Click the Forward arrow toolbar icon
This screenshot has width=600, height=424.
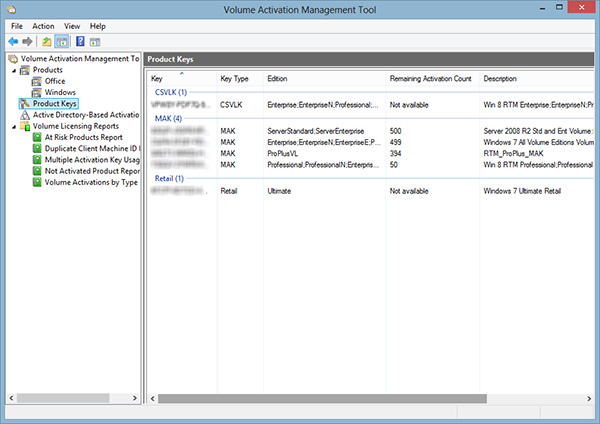pos(27,42)
